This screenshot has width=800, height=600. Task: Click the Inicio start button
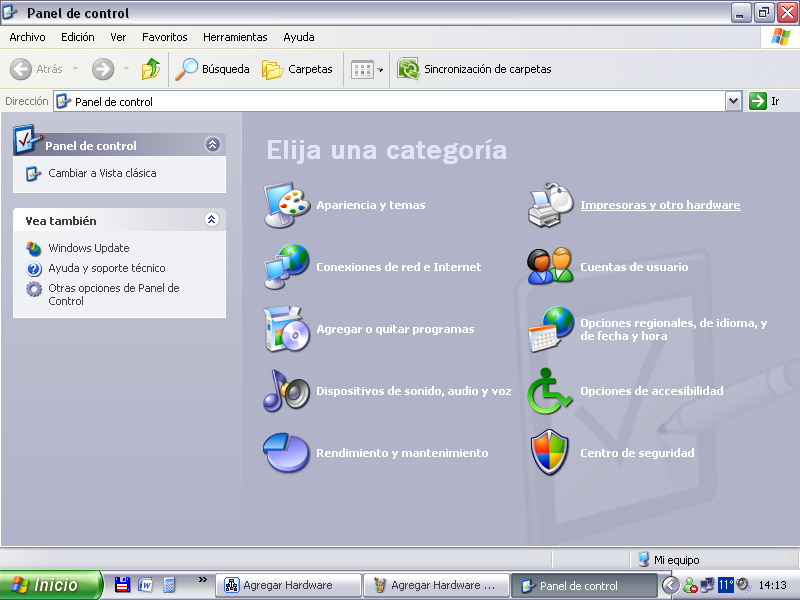pyautogui.click(x=50, y=585)
